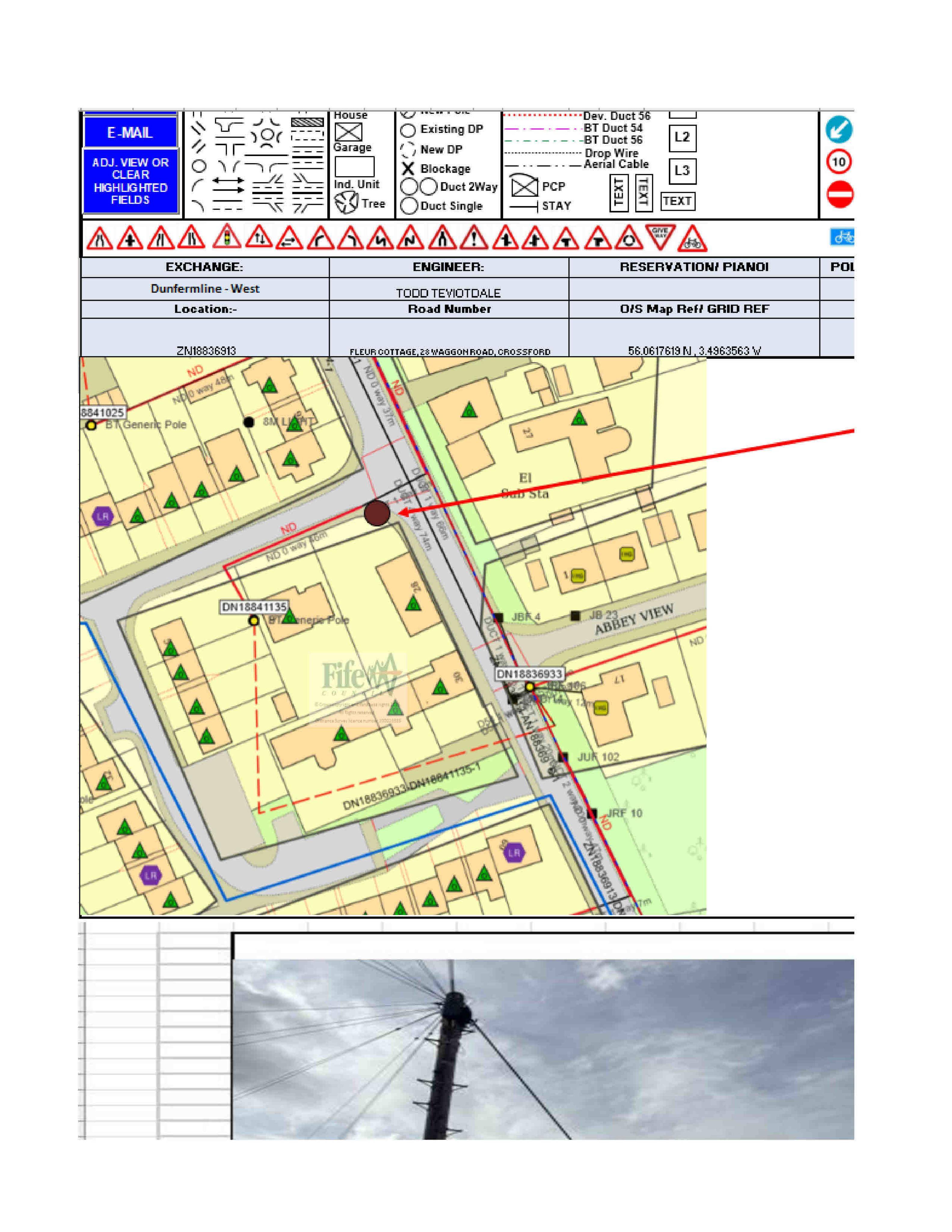Select the 10 speed limit sign
Viewport: 952px width, 1232px height.
tap(839, 162)
